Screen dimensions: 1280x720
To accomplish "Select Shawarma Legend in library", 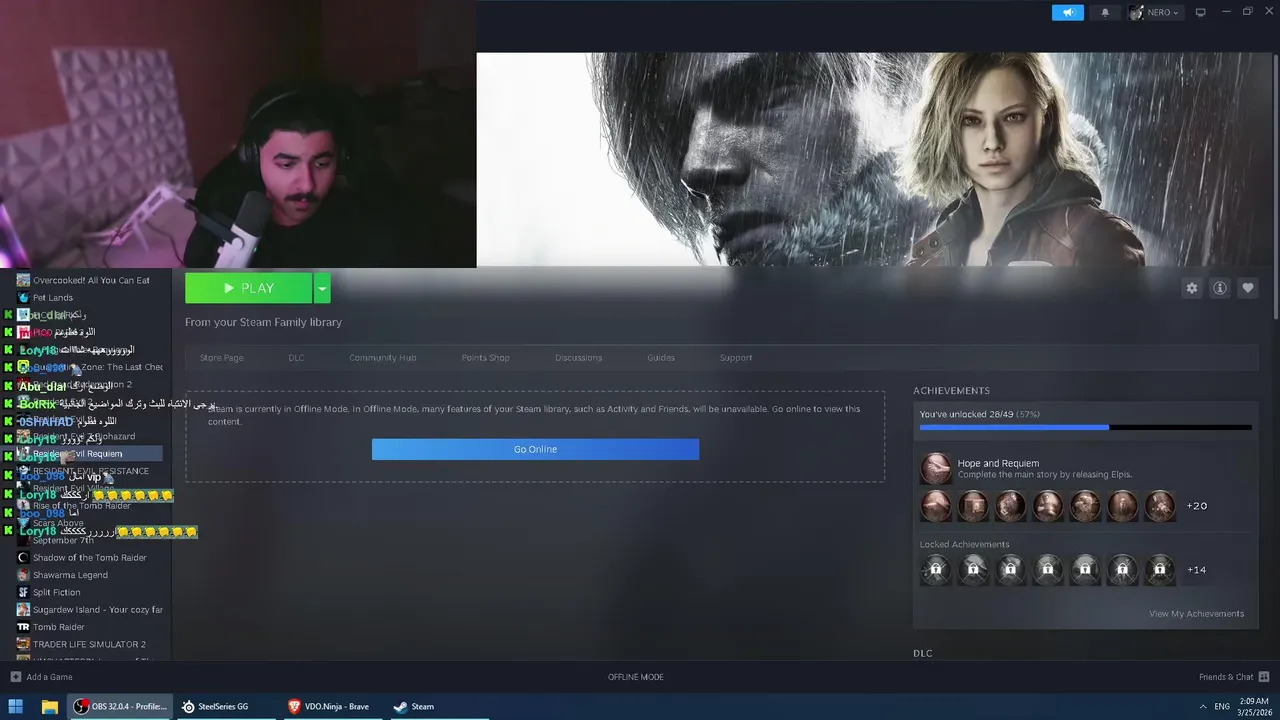I will (70, 575).
